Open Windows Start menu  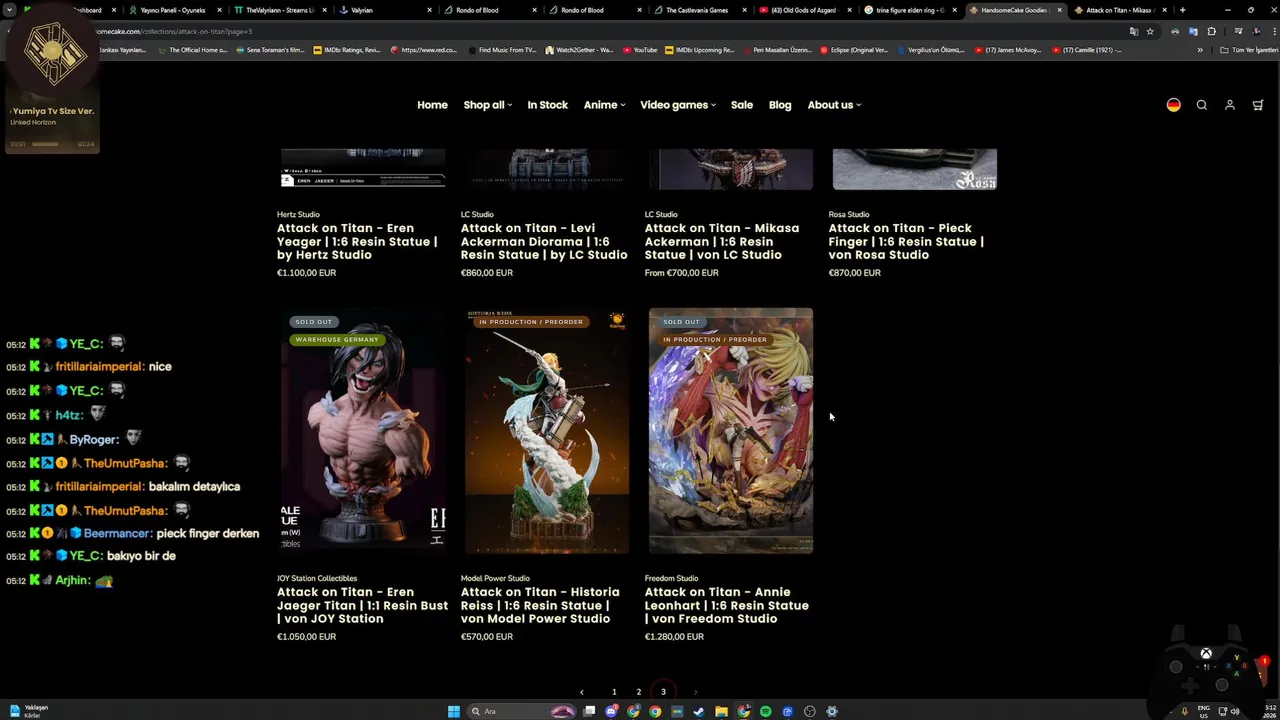(454, 711)
